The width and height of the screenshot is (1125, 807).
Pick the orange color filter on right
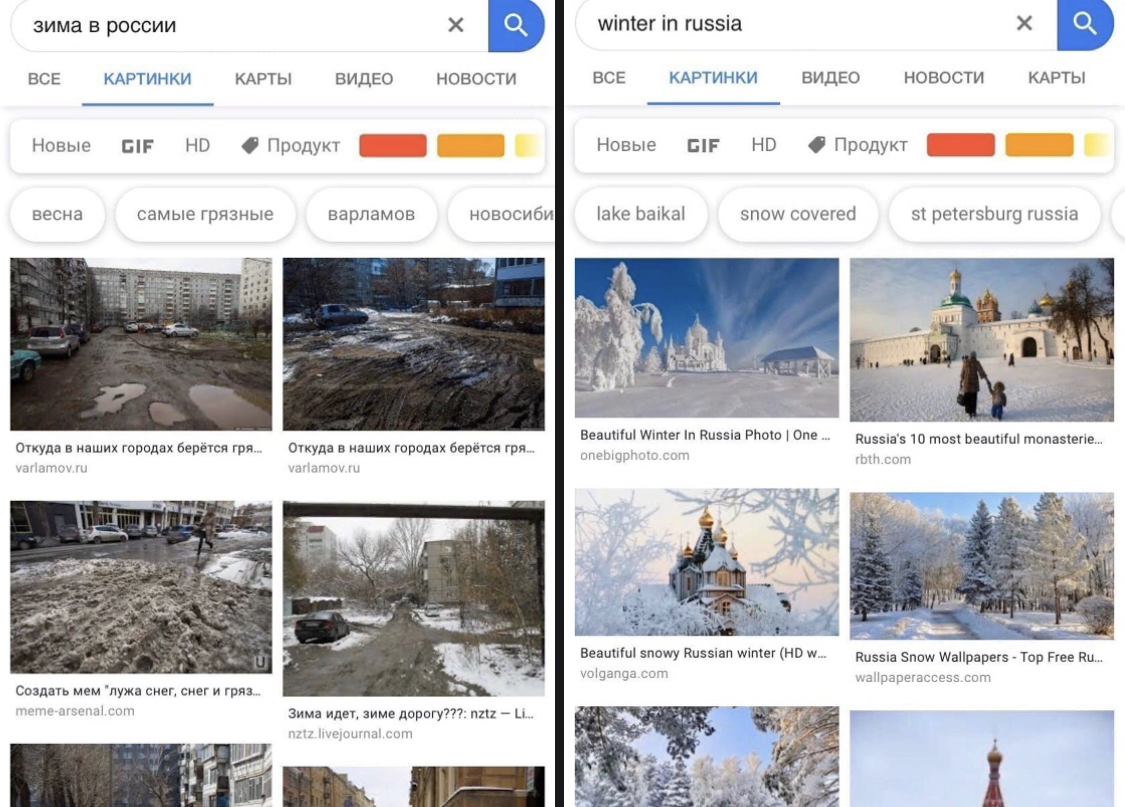point(1038,146)
